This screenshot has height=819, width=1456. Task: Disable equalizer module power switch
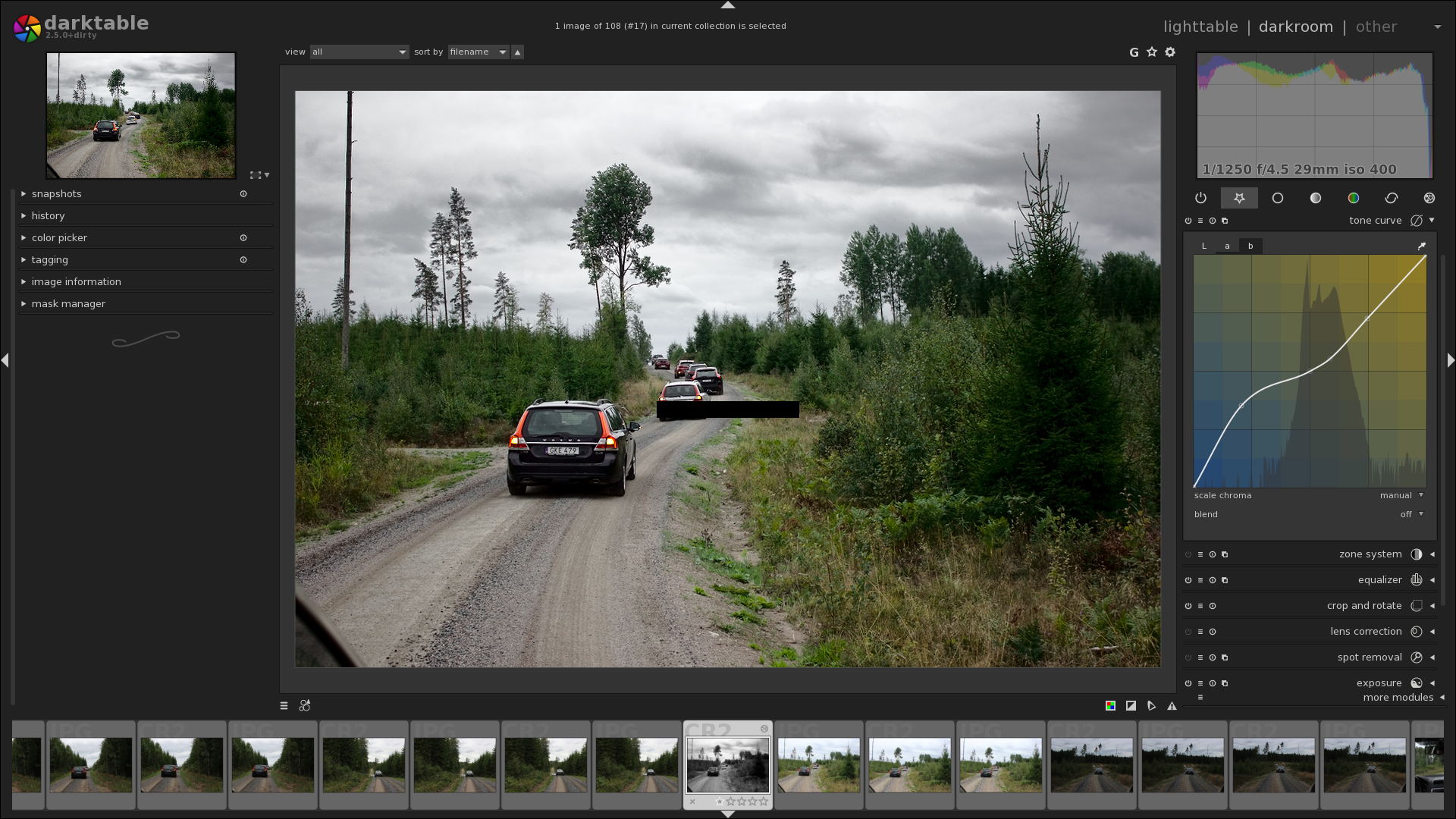coord(1188,580)
